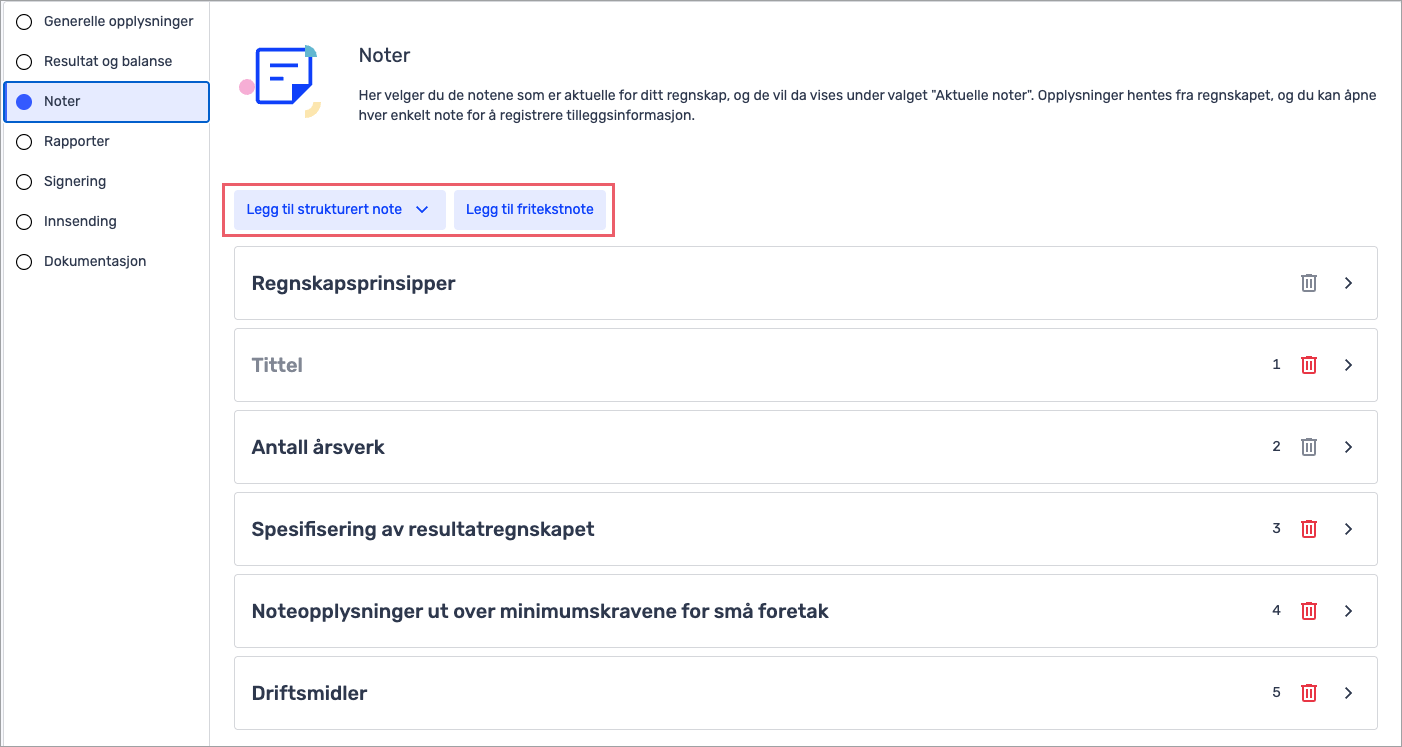Image resolution: width=1402 pixels, height=747 pixels.
Task: Delete the Regnskapsprinsipper note via trash icon
Action: coord(1308,283)
